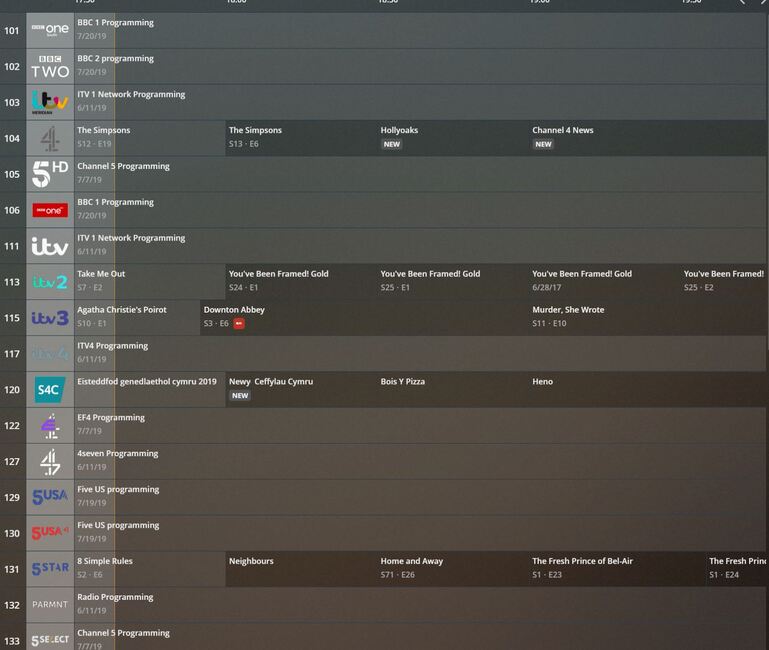The image size is (769, 650).
Task: Select the 5STAR channel logo
Action: click(x=50, y=569)
